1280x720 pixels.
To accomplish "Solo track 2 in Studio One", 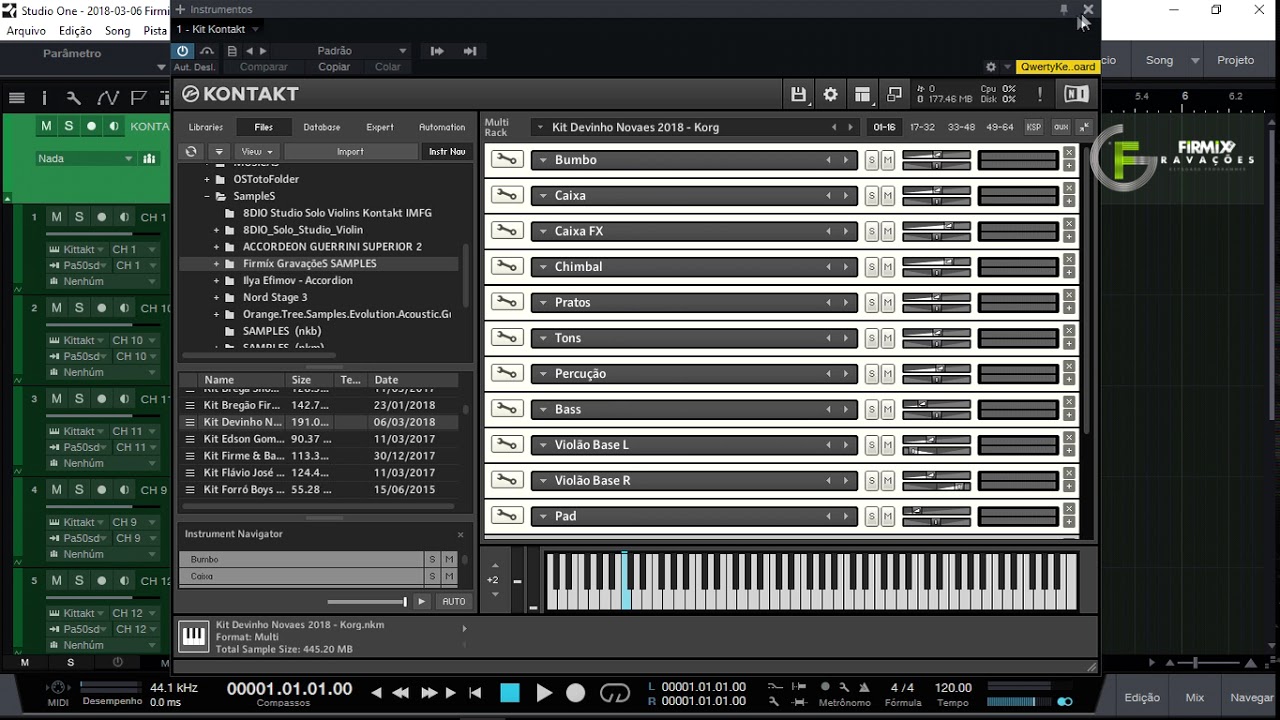I will click(79, 308).
